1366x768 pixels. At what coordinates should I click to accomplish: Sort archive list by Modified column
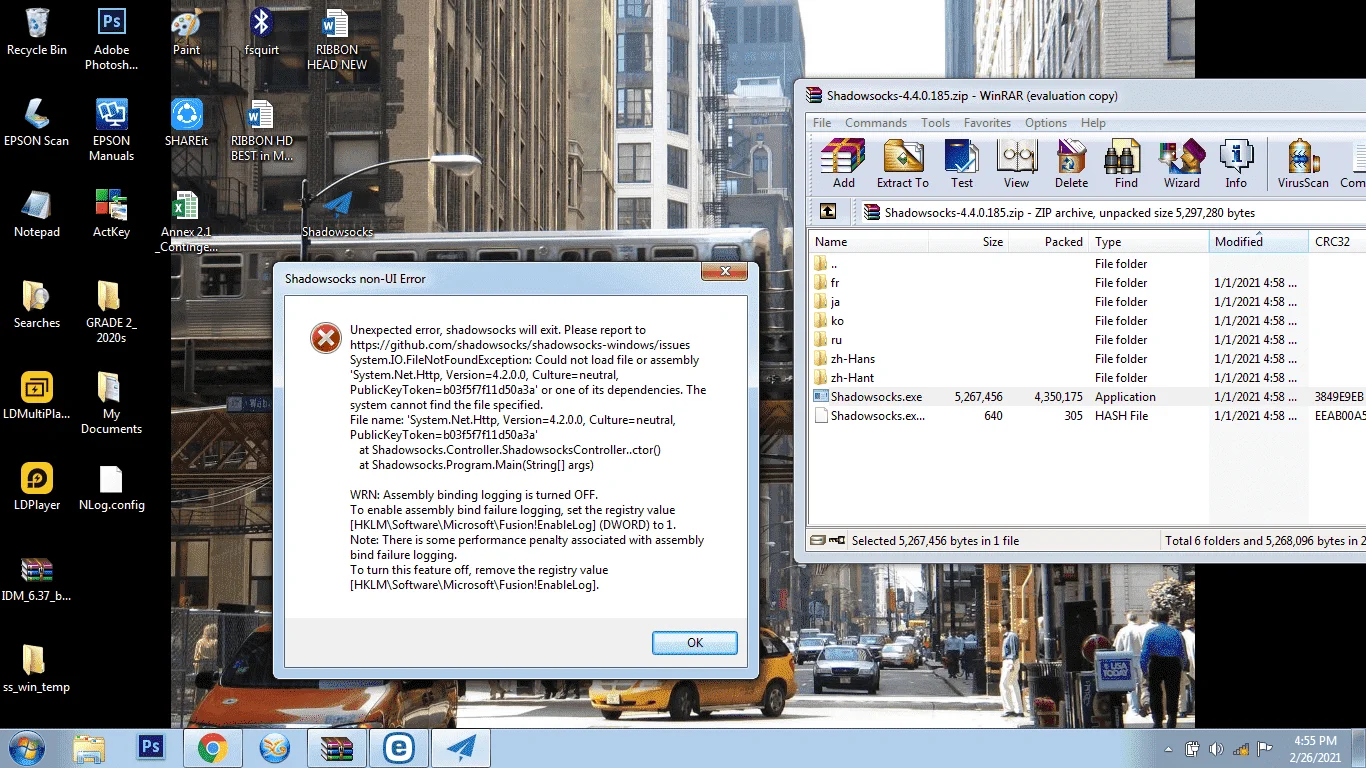point(1259,242)
